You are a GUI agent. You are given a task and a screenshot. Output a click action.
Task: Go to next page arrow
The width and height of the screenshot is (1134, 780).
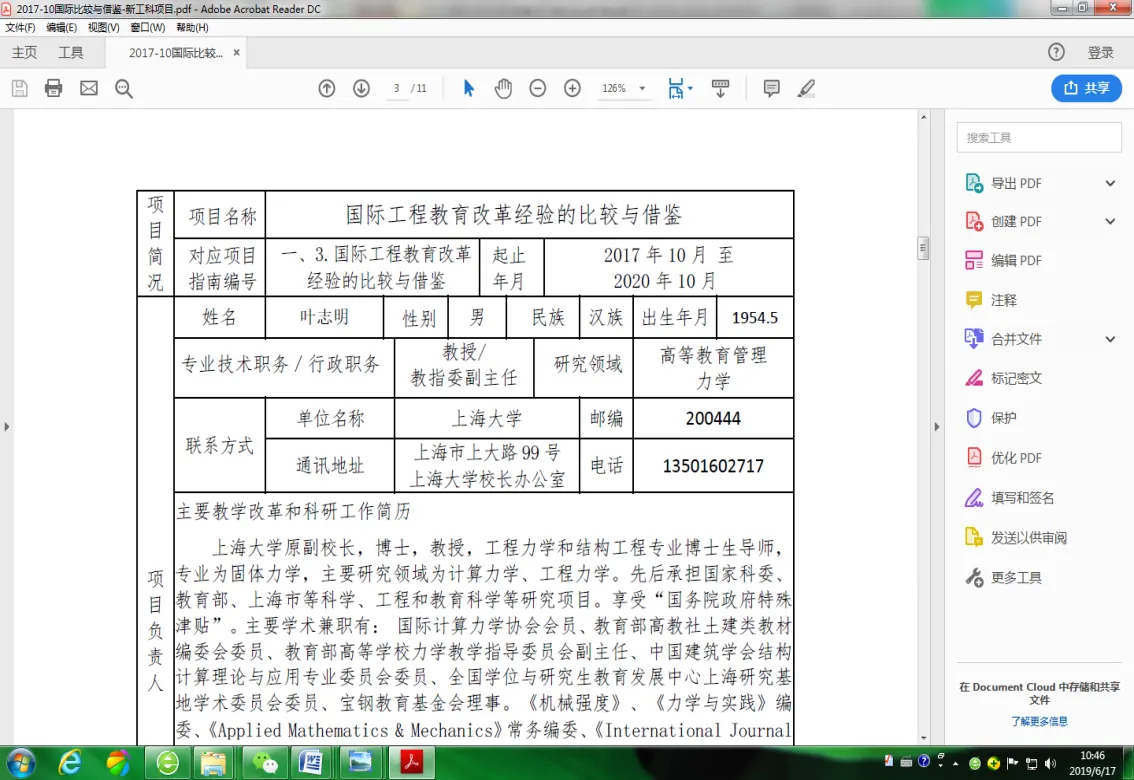[362, 88]
